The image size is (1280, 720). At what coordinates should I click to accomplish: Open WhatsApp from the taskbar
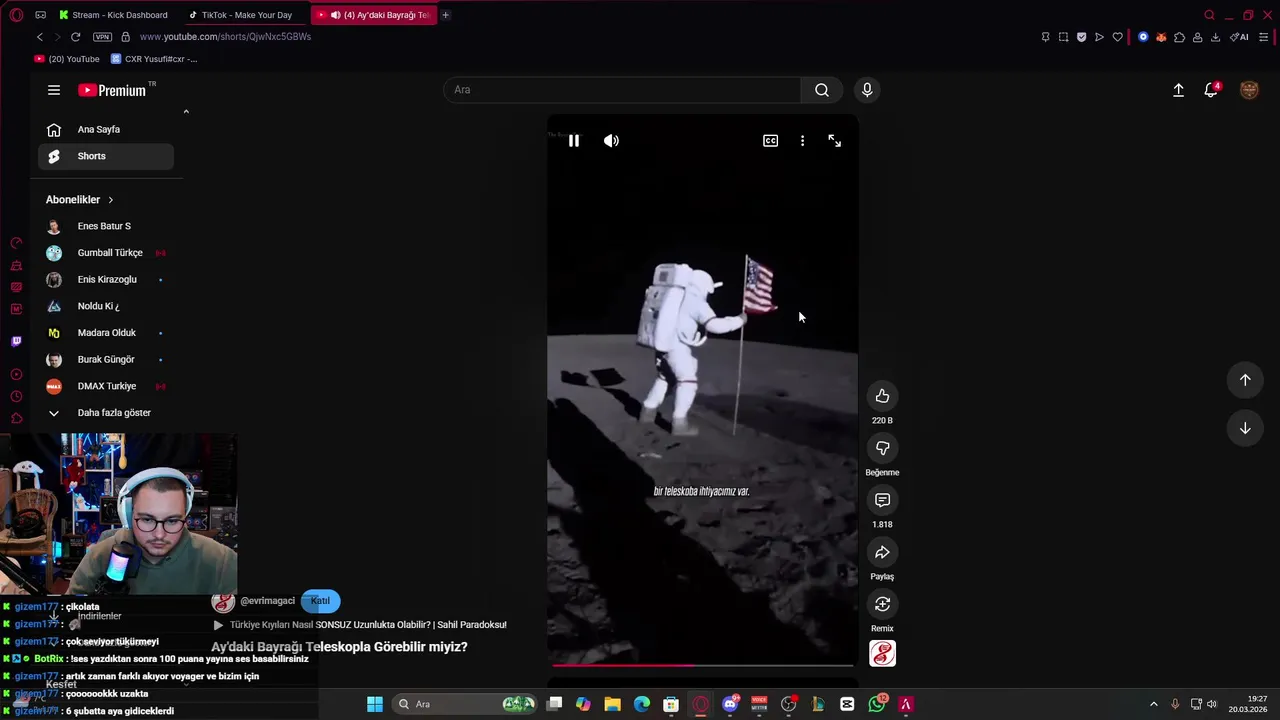[x=877, y=704]
